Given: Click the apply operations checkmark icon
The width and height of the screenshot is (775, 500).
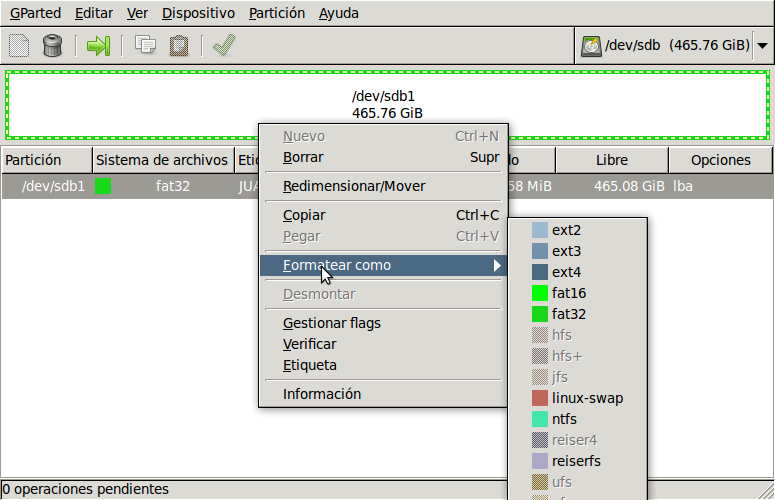Looking at the screenshot, I should click(224, 45).
